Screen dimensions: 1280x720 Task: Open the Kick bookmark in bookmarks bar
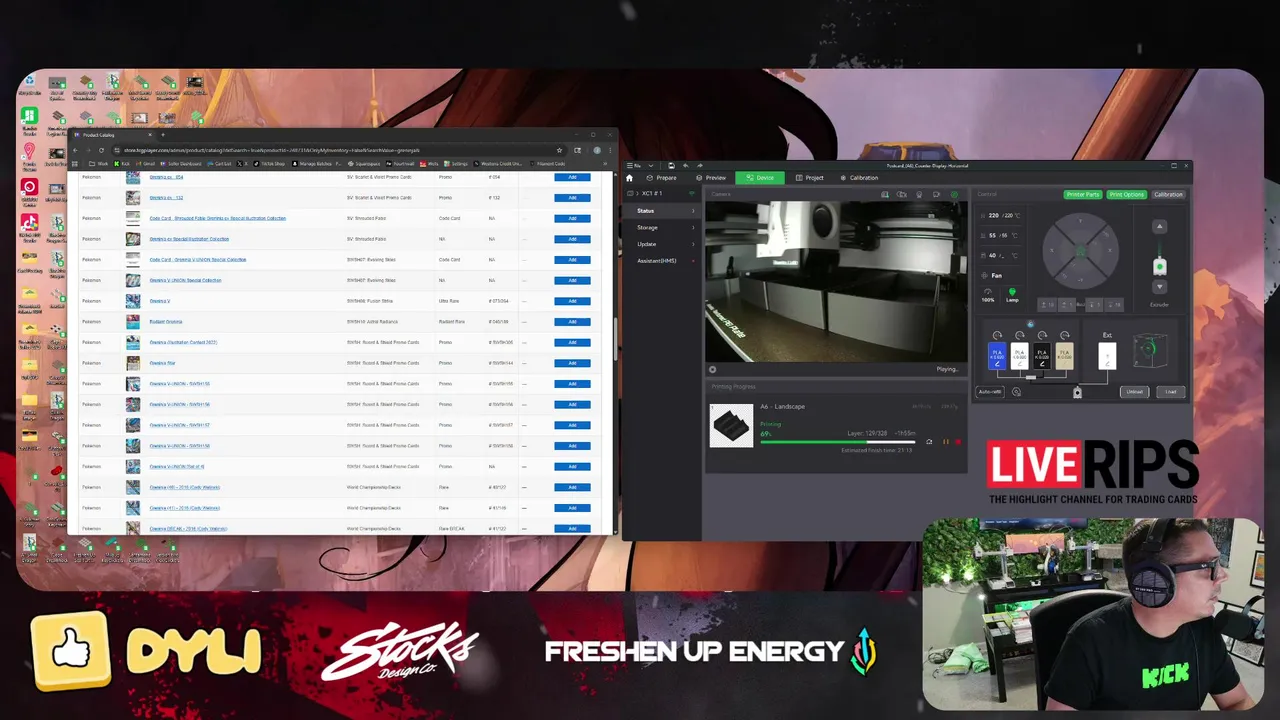(x=122, y=164)
